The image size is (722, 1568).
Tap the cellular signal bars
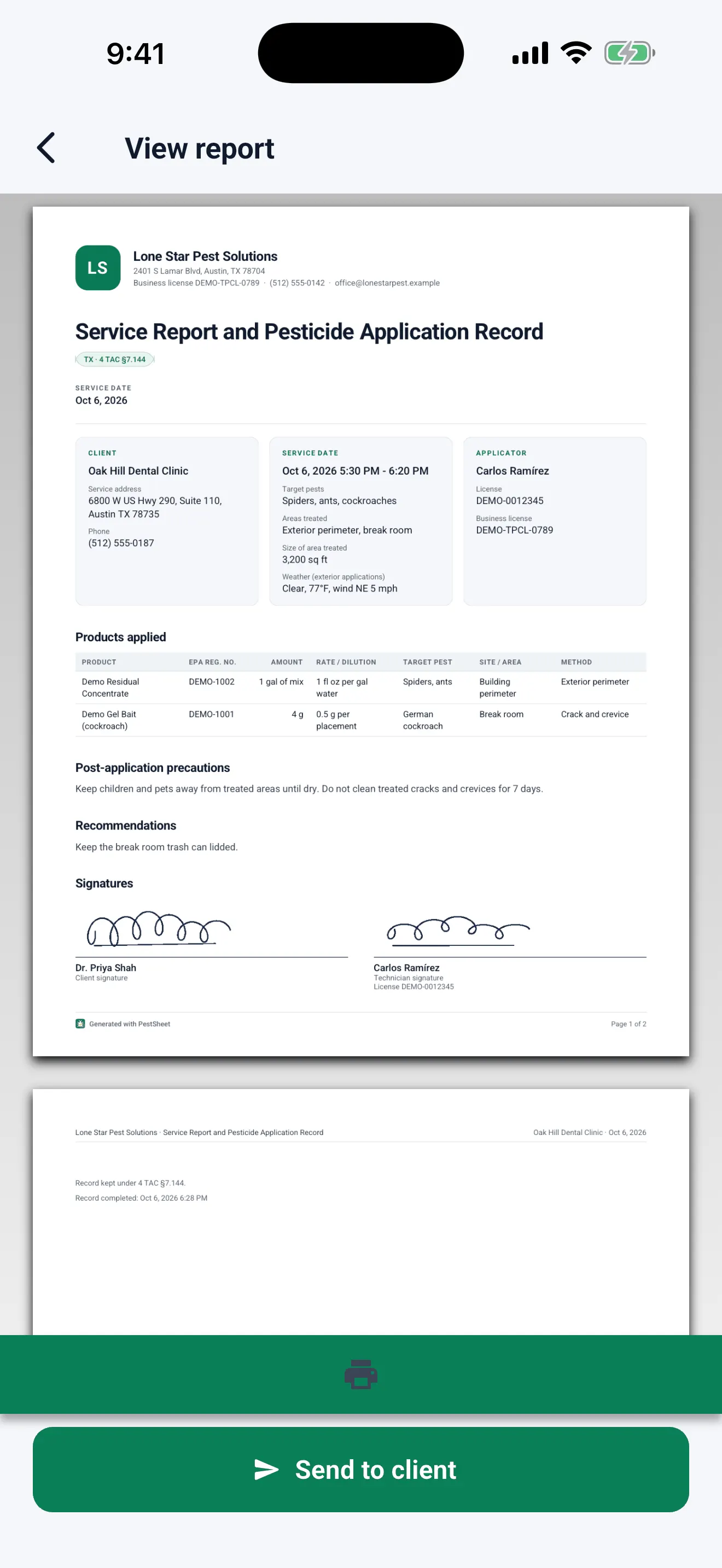530,53
